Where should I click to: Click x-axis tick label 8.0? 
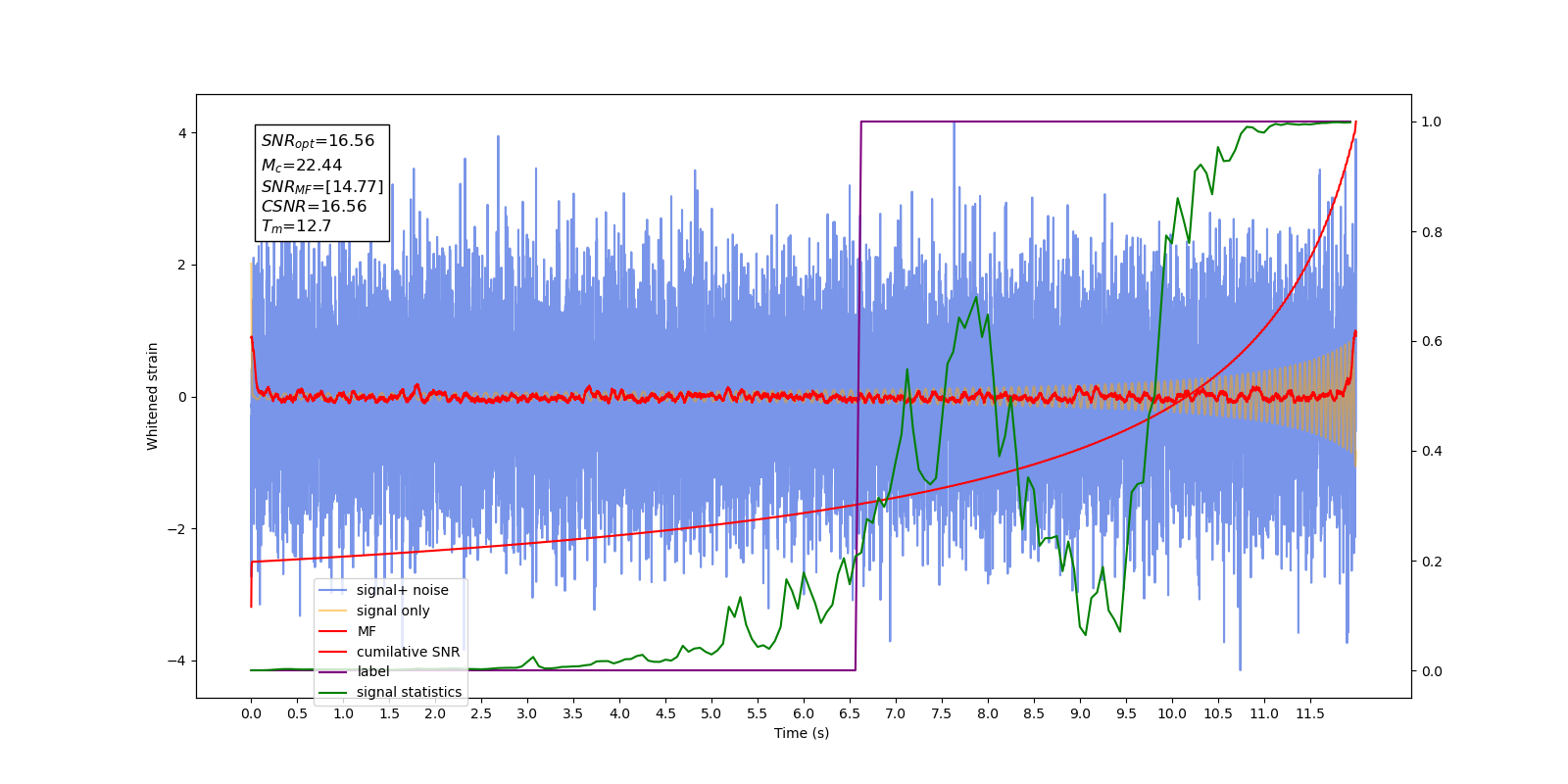(988, 713)
